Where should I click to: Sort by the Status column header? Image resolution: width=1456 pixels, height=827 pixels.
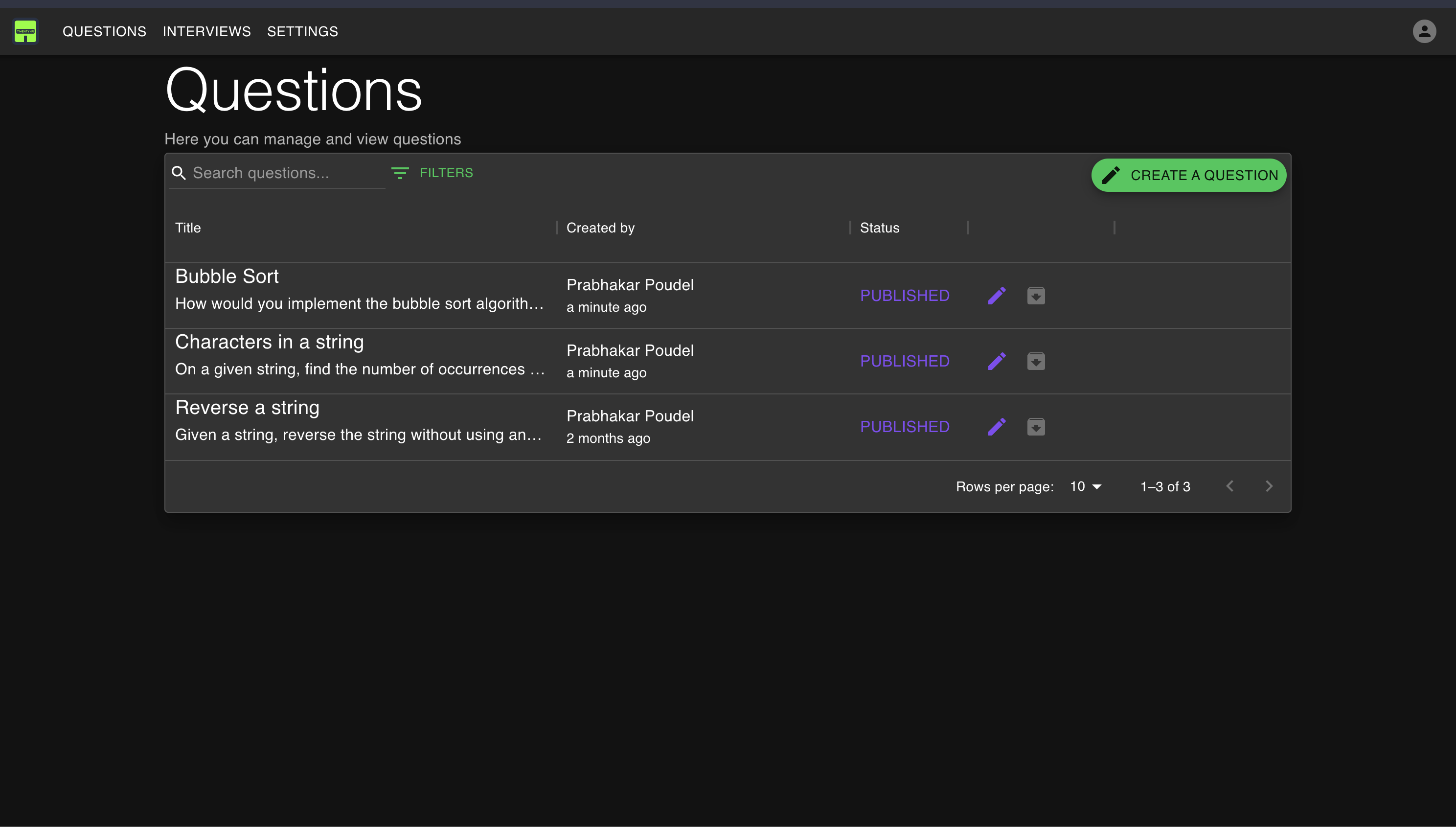tap(880, 228)
